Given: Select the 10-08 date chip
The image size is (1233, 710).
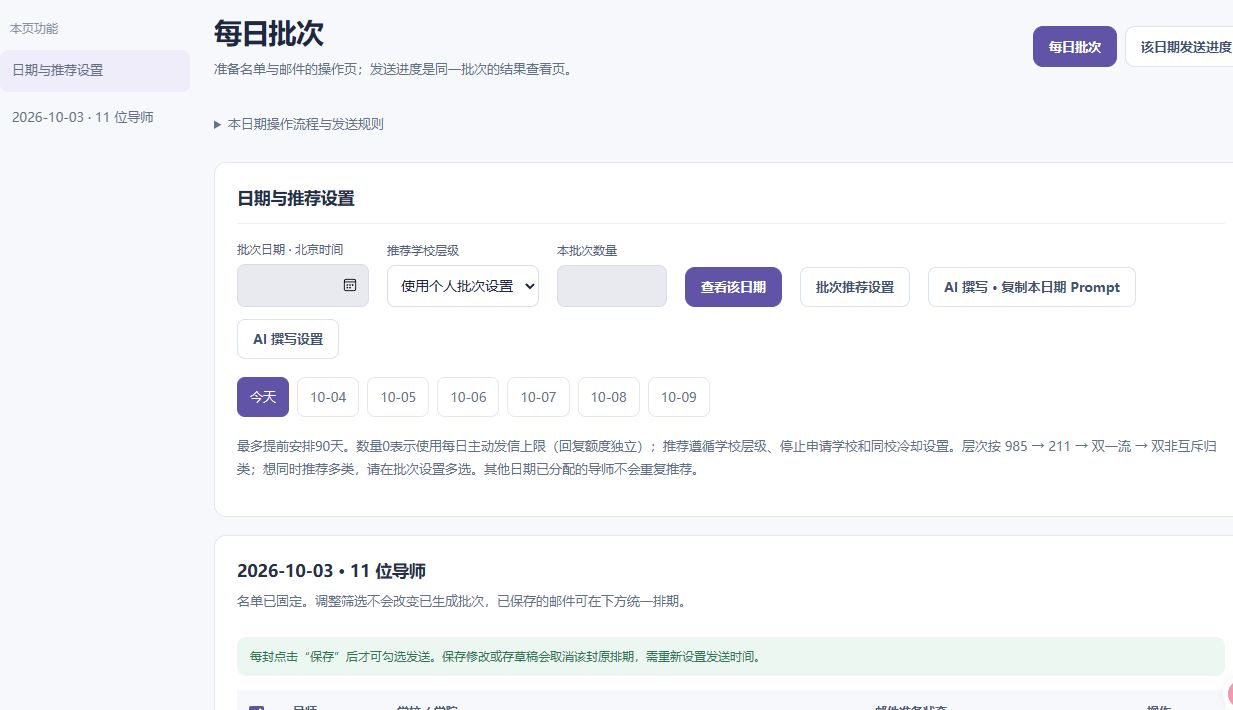Looking at the screenshot, I should click(x=608, y=397).
